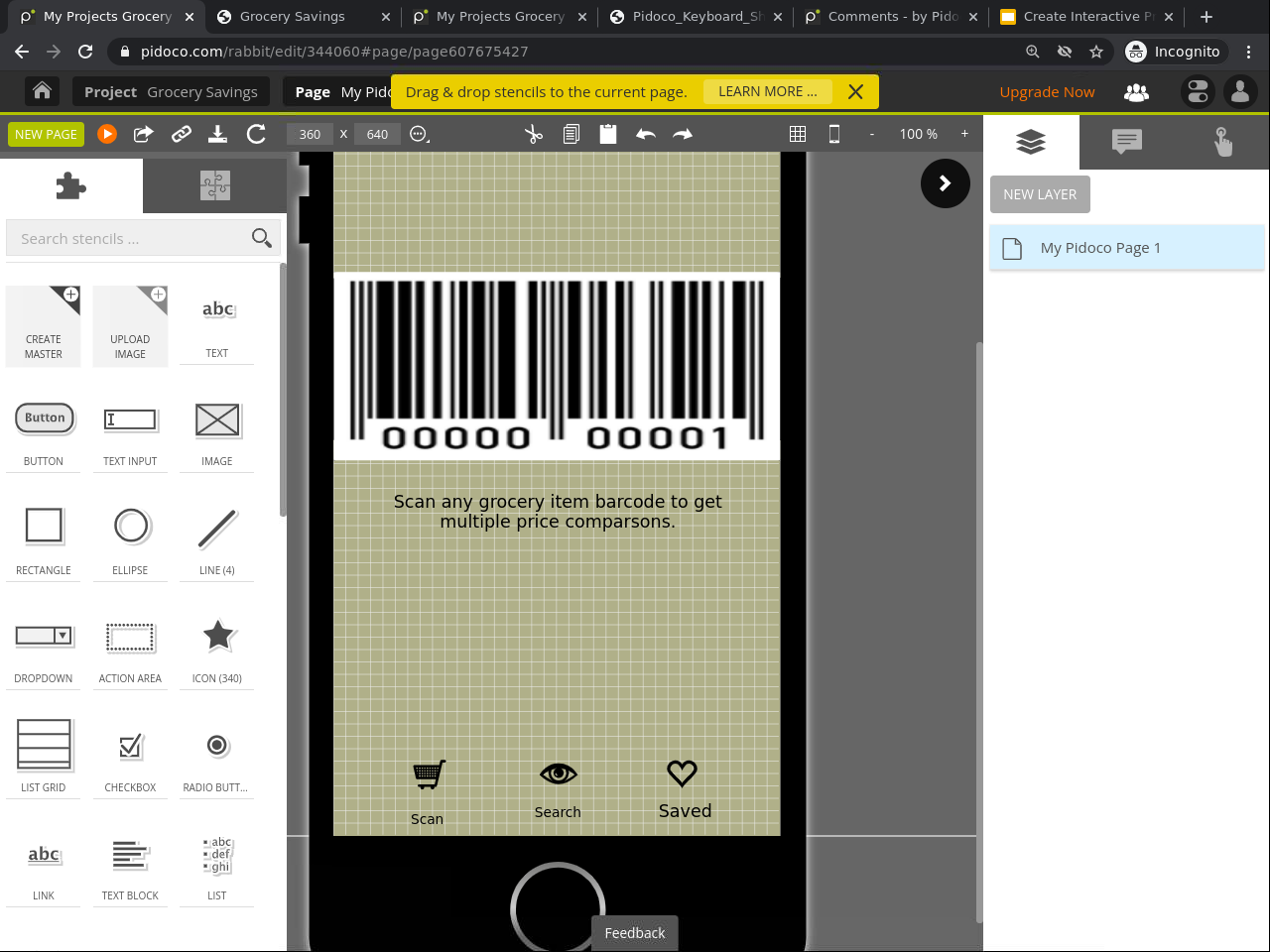
Task: Dismiss the yellow drag & drop banner
Action: pos(855,91)
